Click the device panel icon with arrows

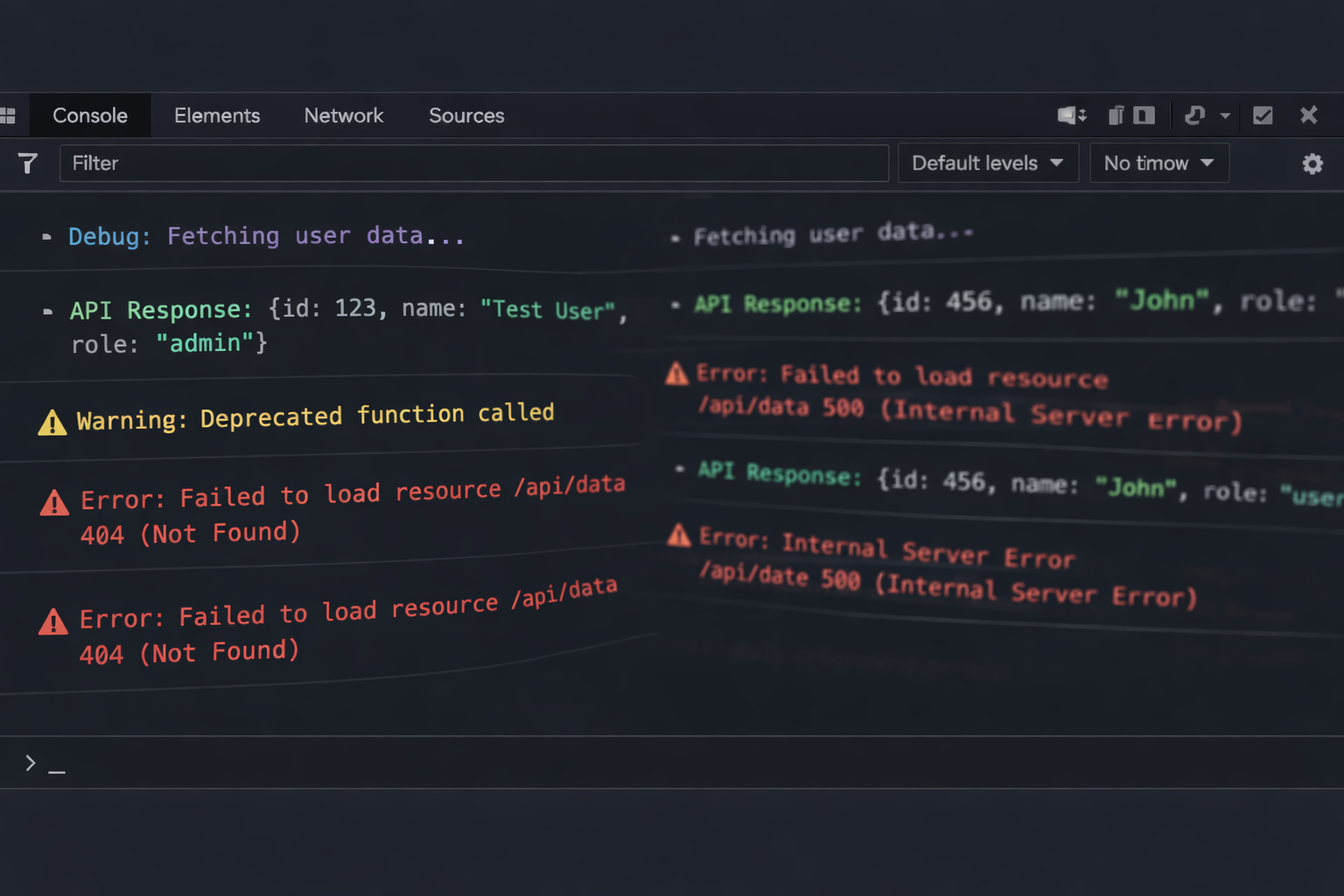[1071, 115]
